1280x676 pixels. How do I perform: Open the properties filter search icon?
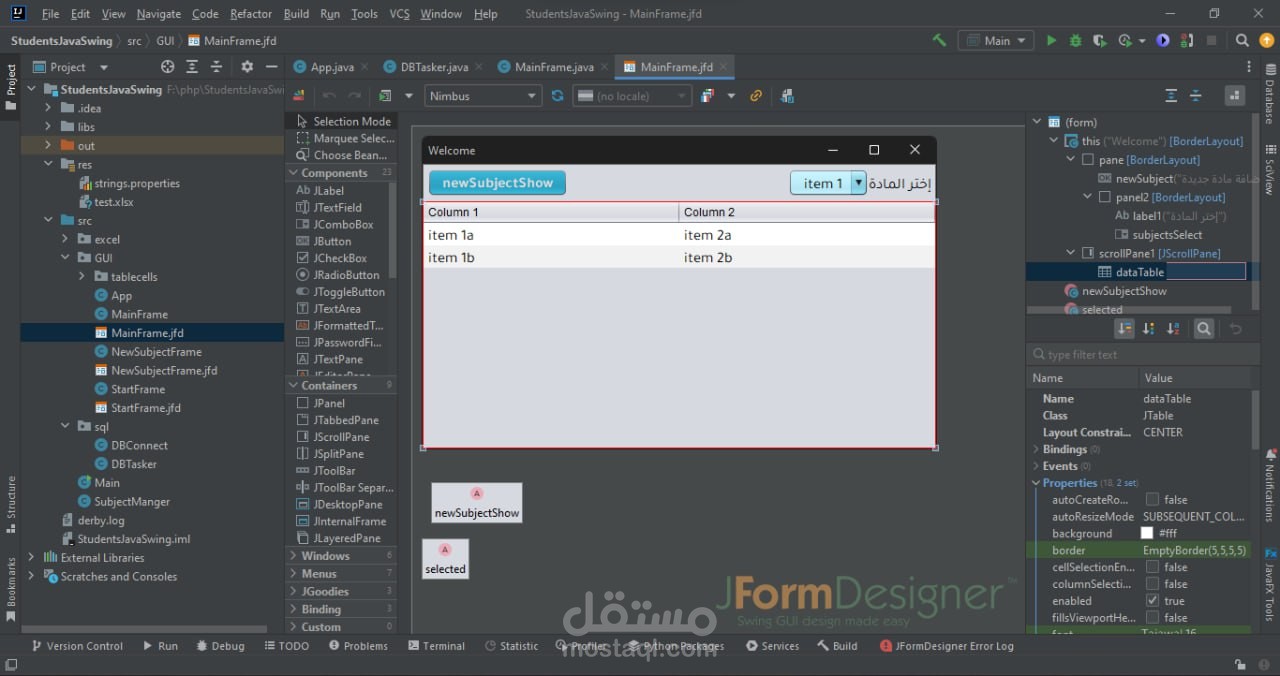(x=1205, y=328)
